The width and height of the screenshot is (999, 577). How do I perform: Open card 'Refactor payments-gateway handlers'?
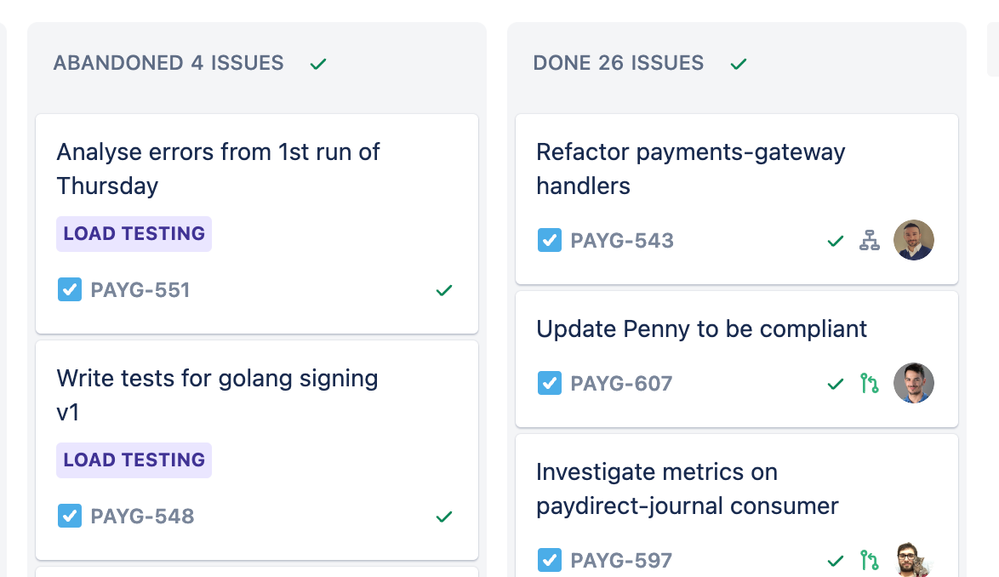737,199
